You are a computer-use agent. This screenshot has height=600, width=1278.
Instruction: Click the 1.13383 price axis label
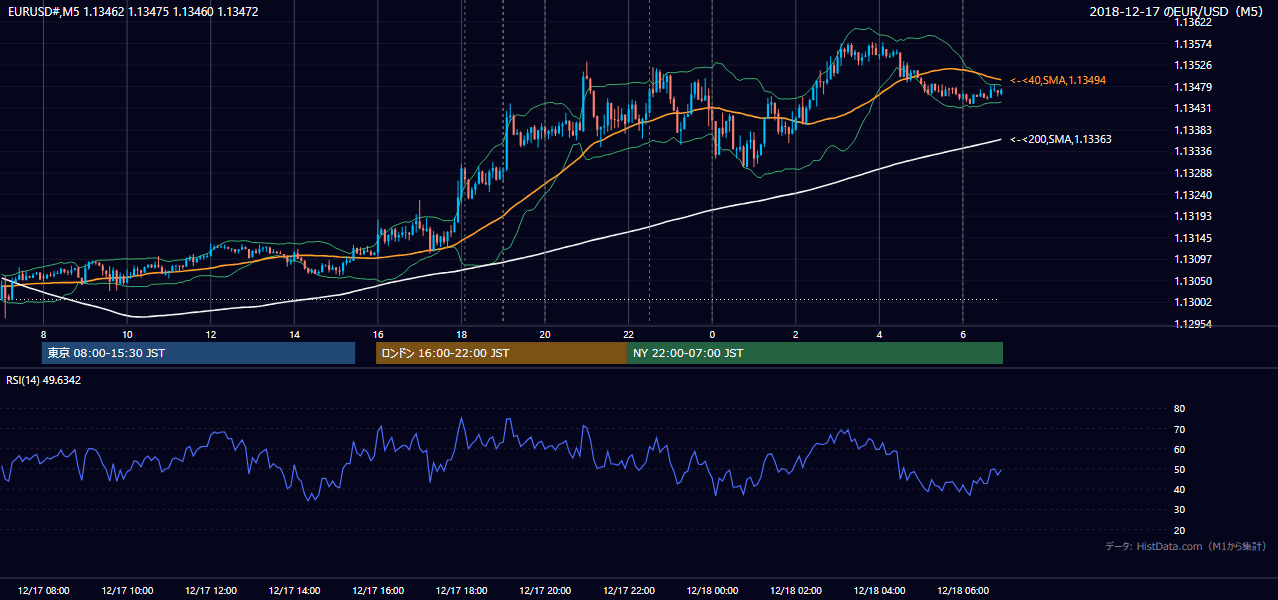click(1194, 130)
